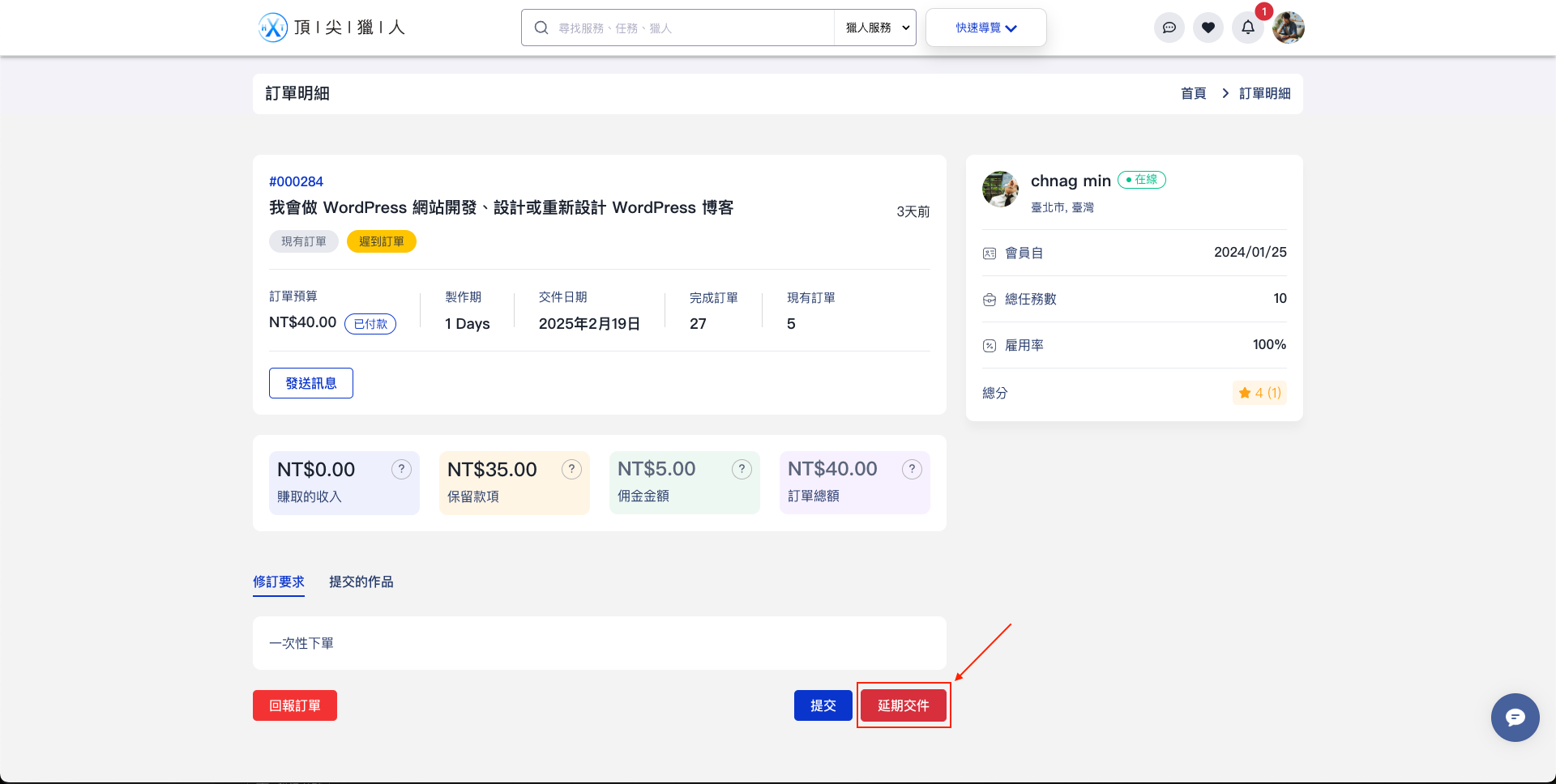
Task: Click the help icon beside NT$0.00 earned income
Action: (401, 470)
